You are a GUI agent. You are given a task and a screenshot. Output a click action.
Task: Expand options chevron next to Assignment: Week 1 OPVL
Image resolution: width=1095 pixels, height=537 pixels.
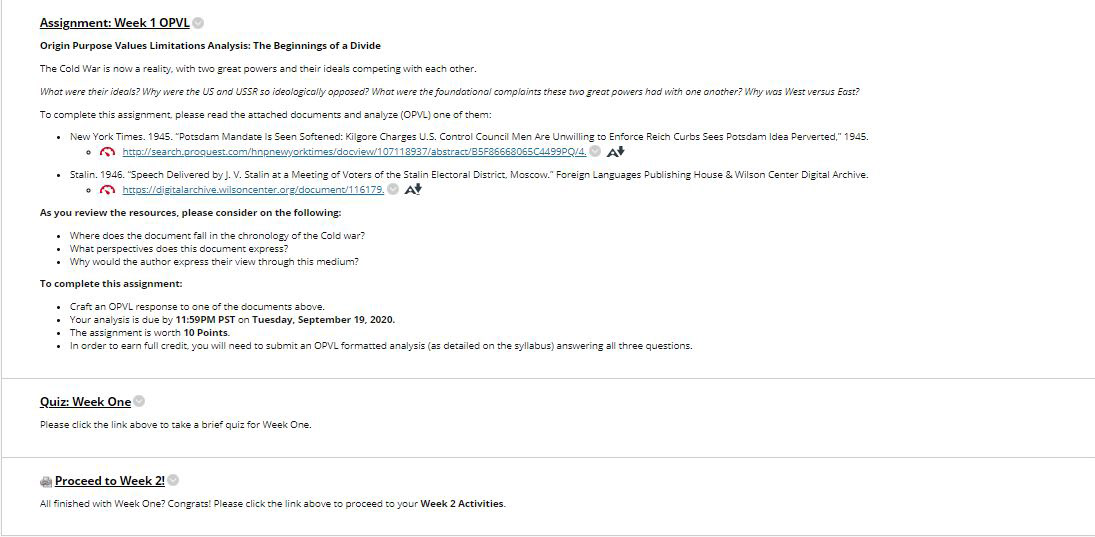point(198,23)
